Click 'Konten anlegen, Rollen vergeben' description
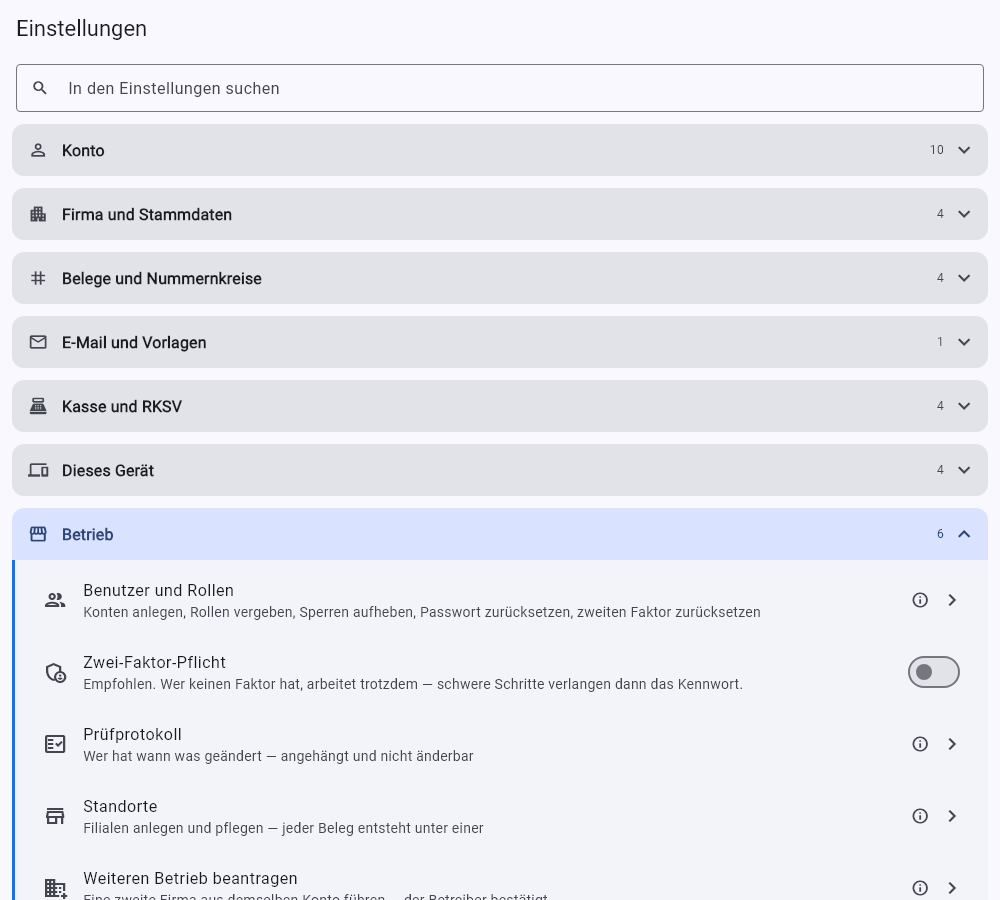Viewport: 1000px width, 900px height. pyautogui.click(x=422, y=612)
